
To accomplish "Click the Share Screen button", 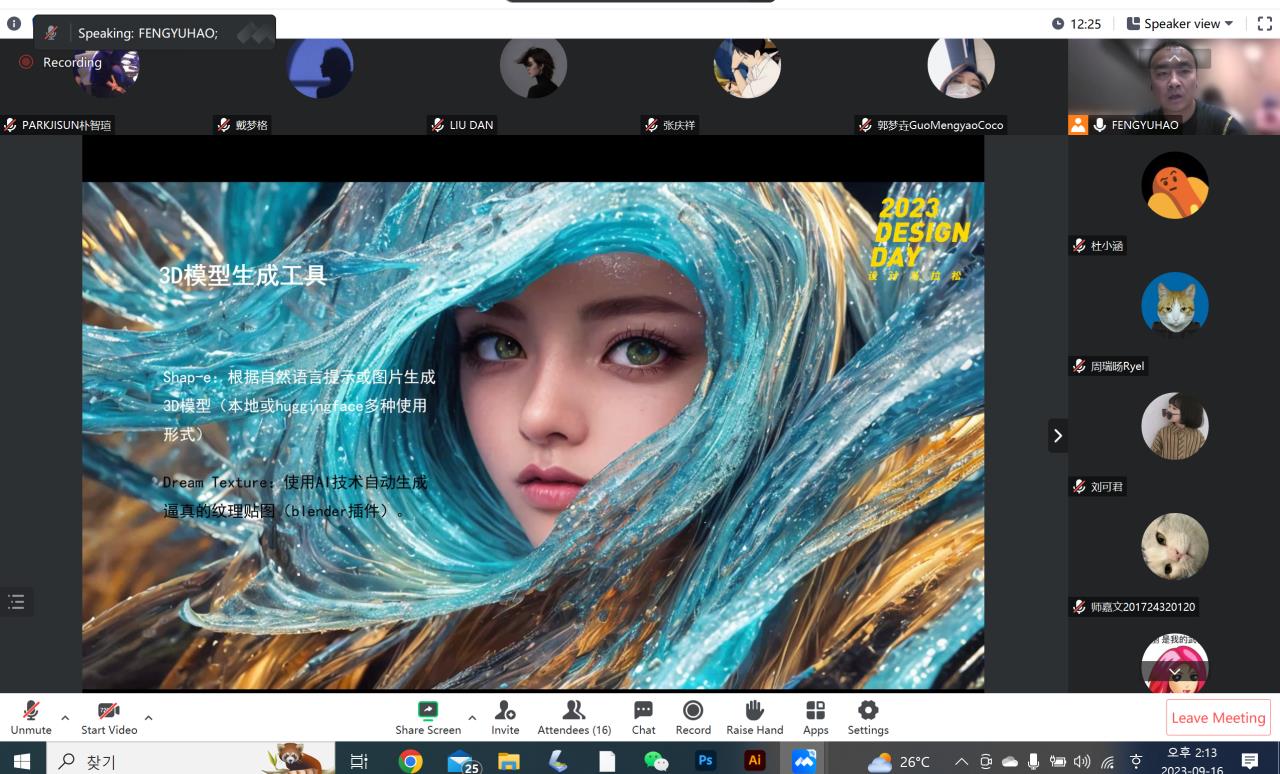I will [x=428, y=717].
